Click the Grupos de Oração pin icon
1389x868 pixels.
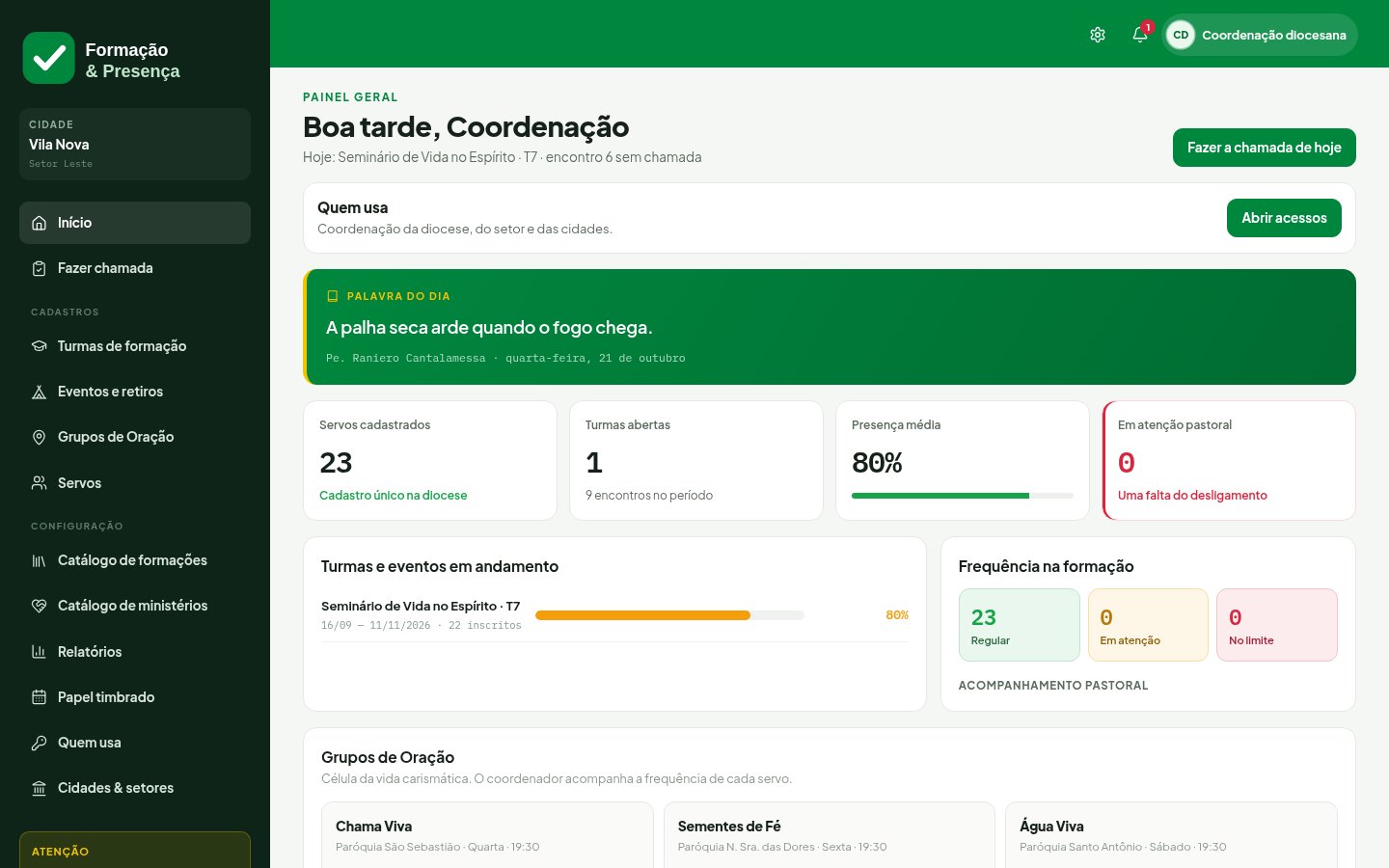tap(40, 437)
